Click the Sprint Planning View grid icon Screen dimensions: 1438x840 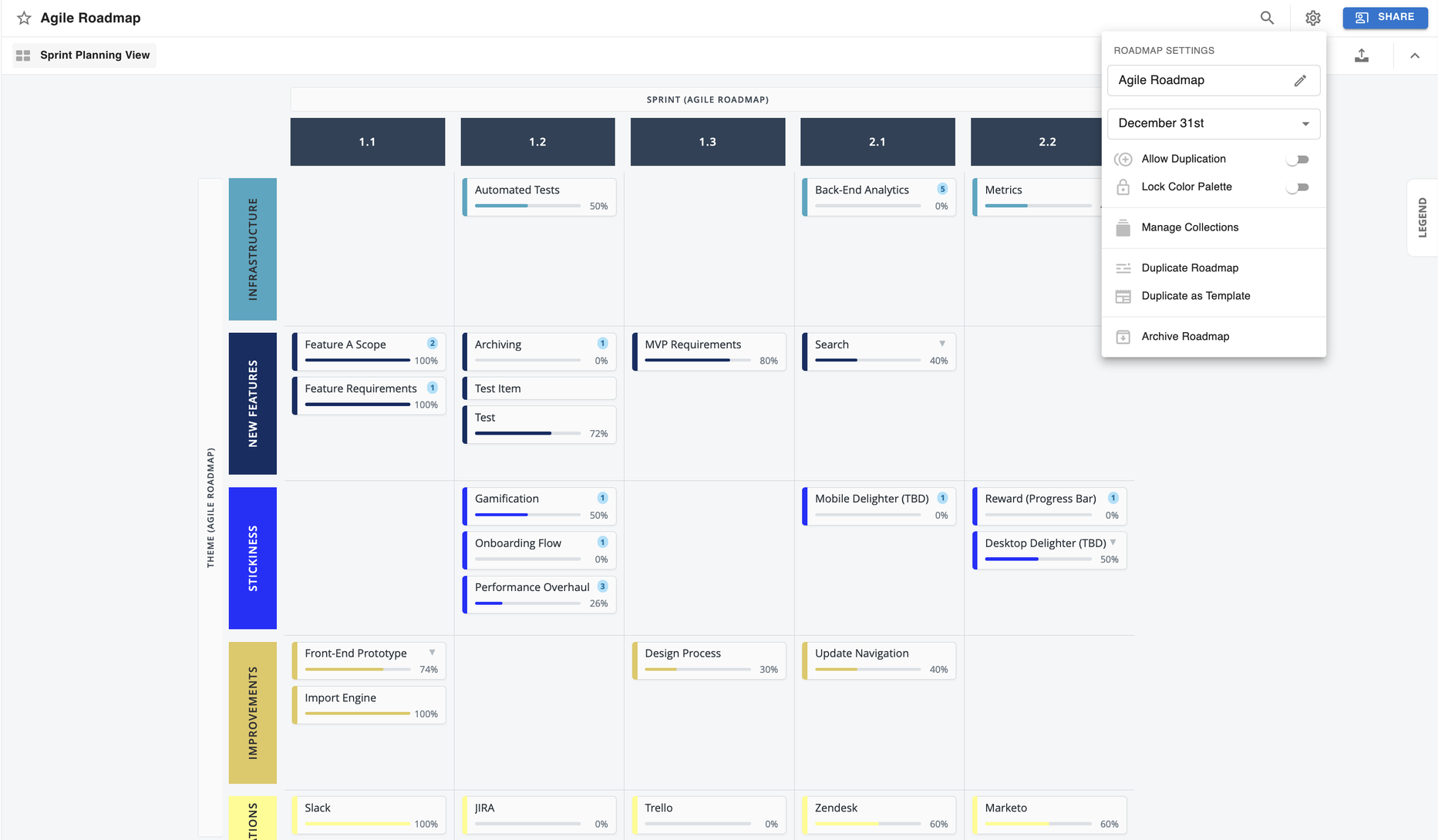[23, 55]
